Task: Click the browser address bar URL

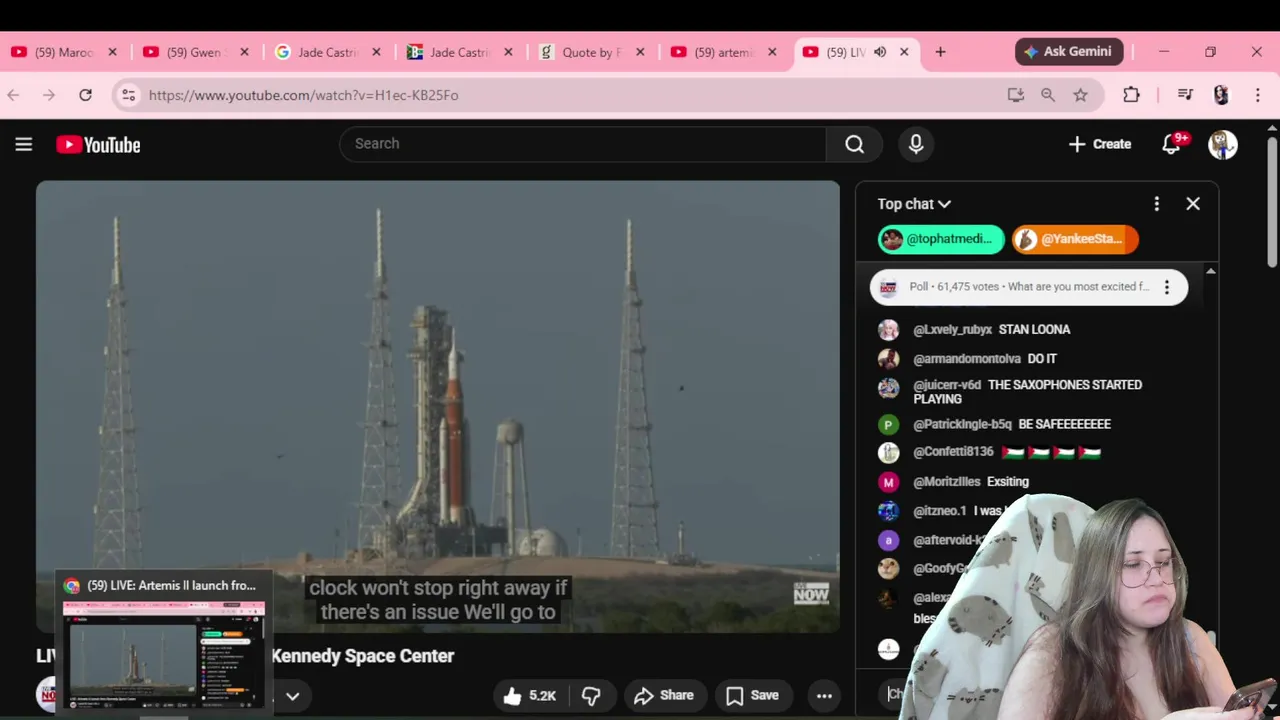Action: [x=303, y=95]
